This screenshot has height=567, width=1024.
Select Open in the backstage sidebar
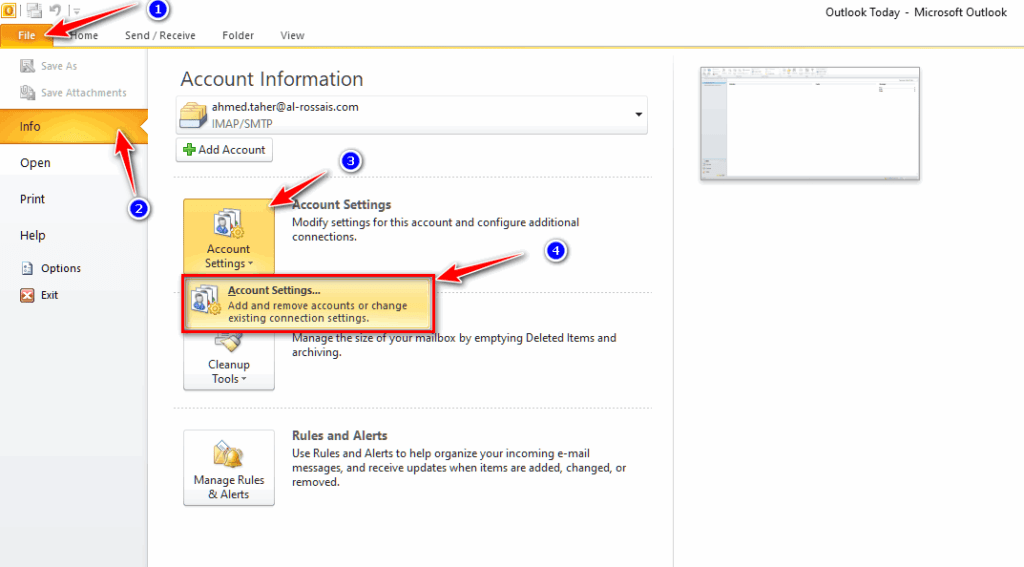click(x=35, y=163)
